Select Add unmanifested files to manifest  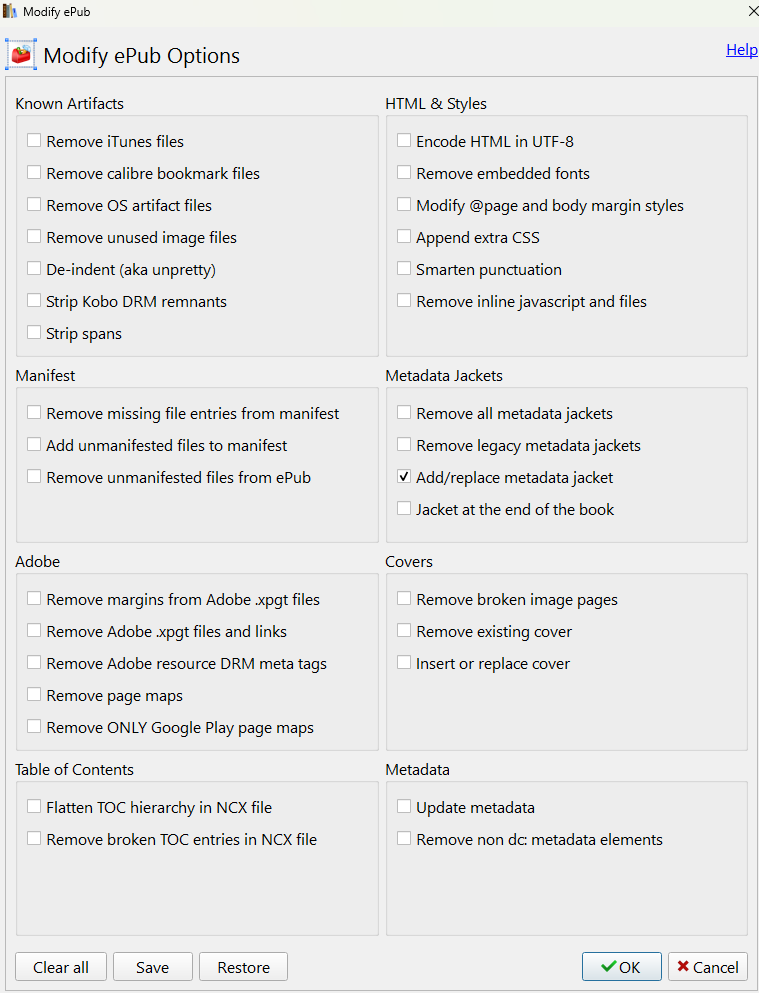coord(35,445)
